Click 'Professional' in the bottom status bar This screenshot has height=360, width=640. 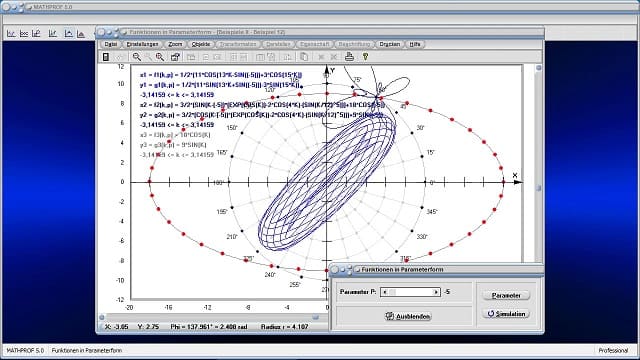click(613, 350)
